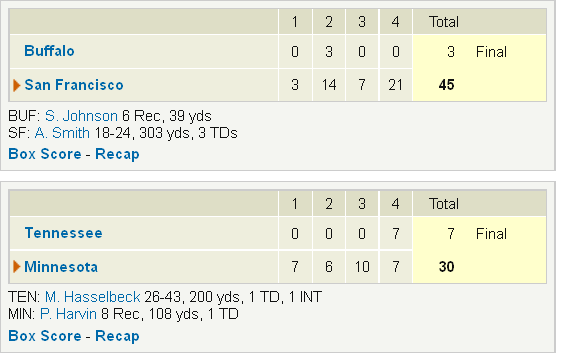Viewport: 561px width, 361px height.
Task: View M. Hasselbeck player page
Action: tap(93, 297)
